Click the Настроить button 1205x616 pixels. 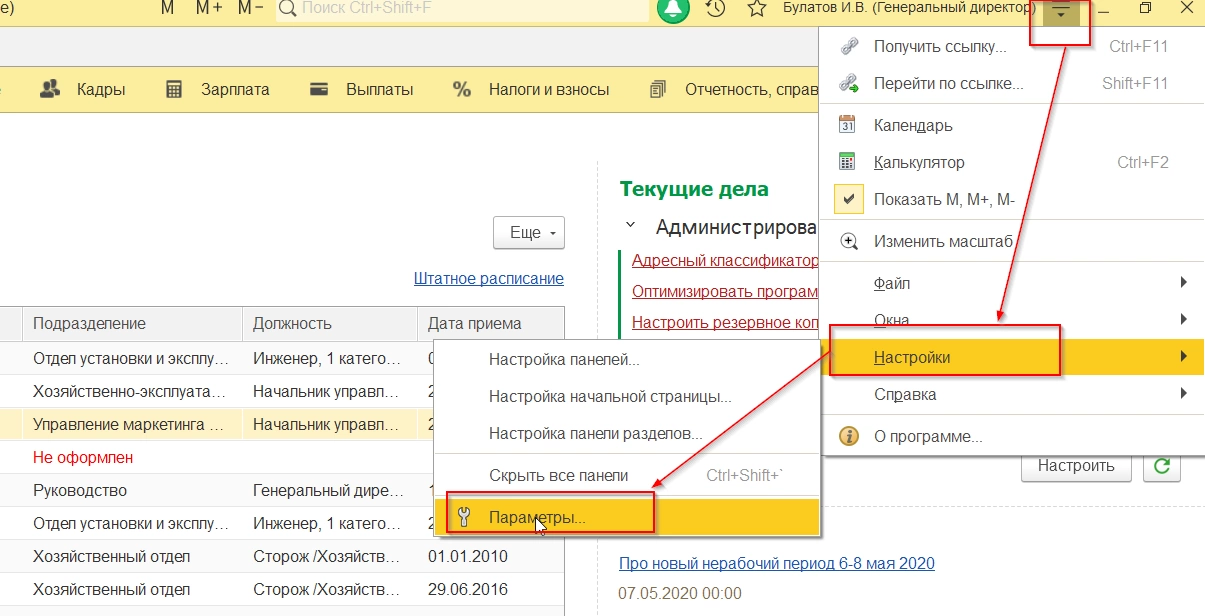coord(1075,466)
